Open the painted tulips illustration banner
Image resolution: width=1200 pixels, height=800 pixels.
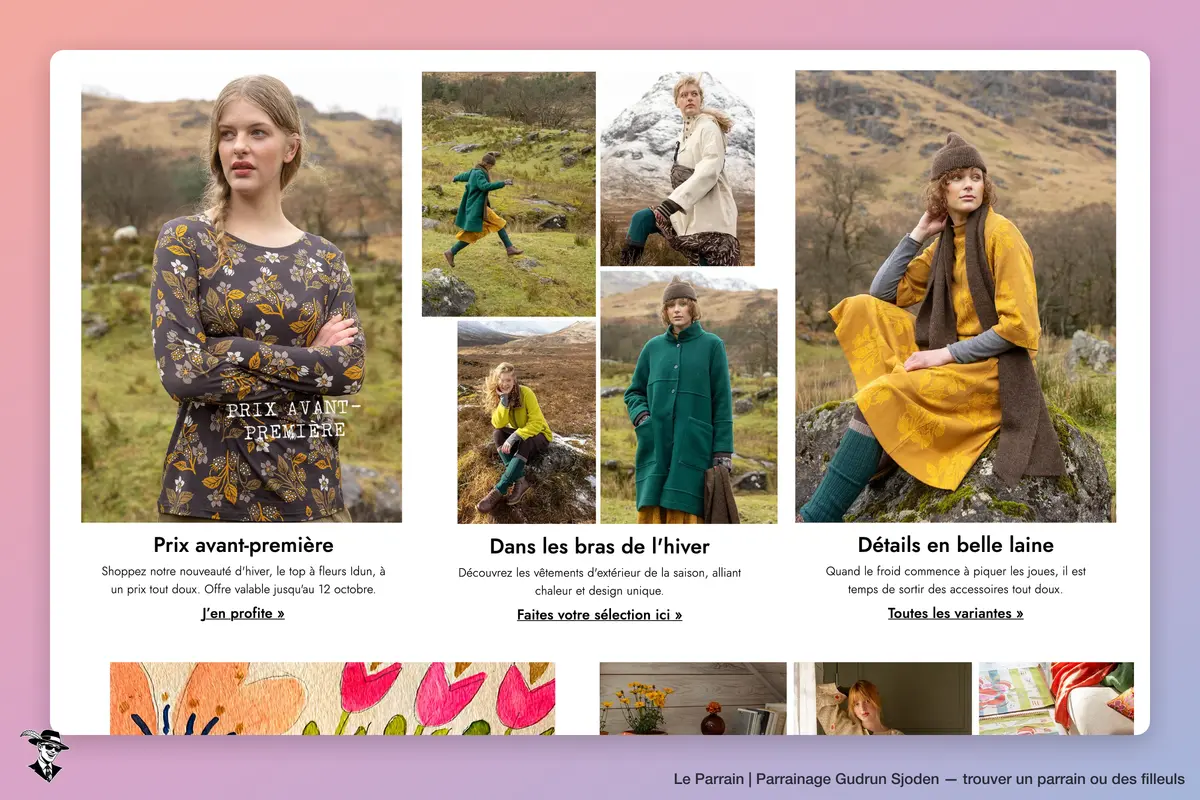(x=332, y=698)
